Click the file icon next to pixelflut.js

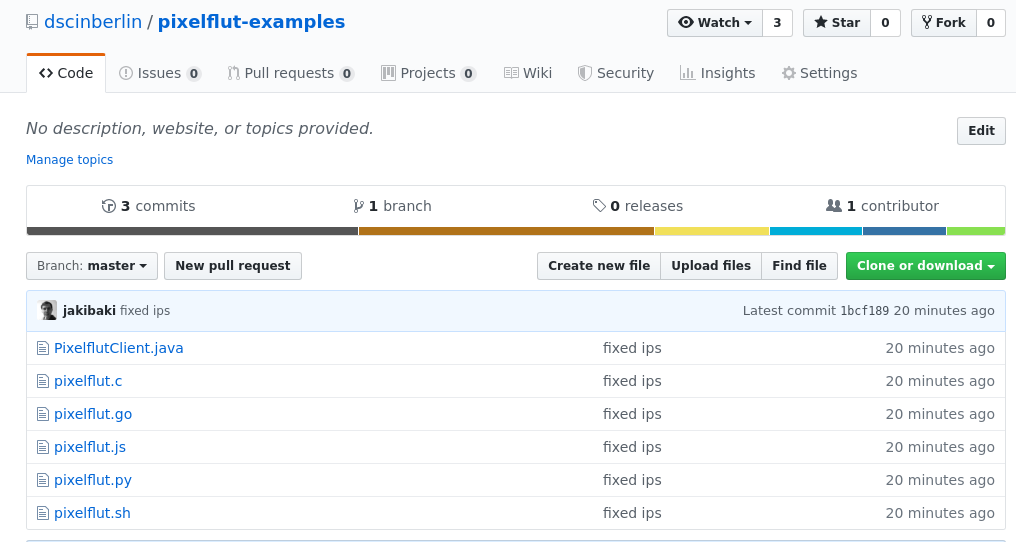click(43, 447)
